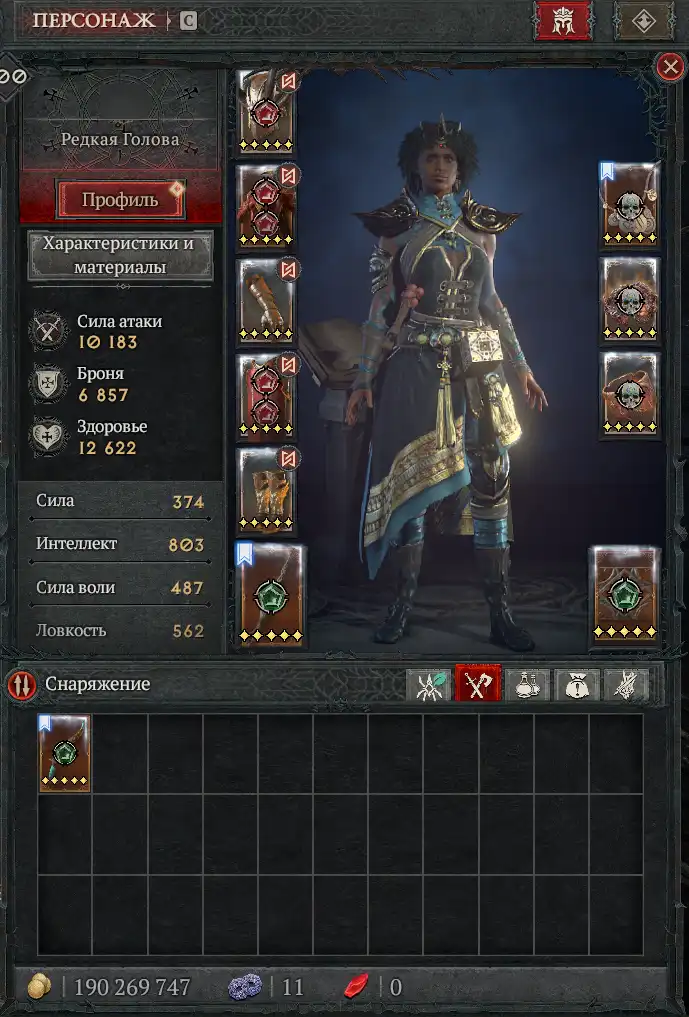Select the equipped boots slot
Screen dimensions: 689x1017
pyautogui.click(x=266, y=490)
